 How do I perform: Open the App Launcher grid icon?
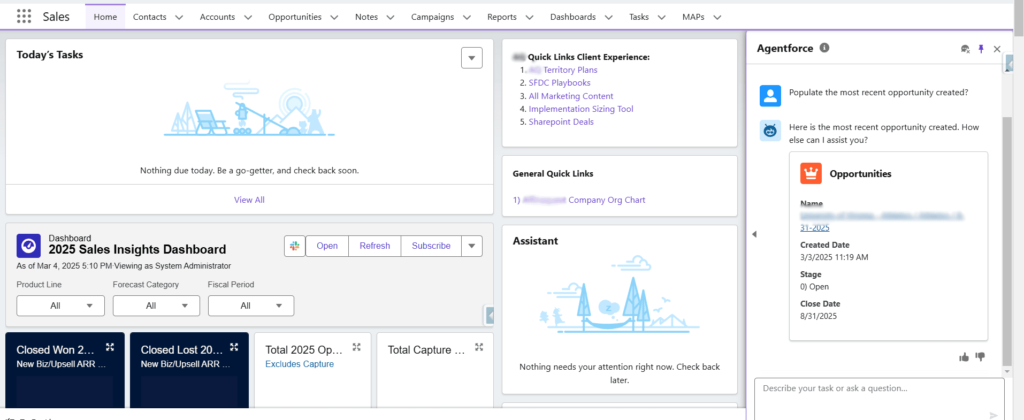coord(24,17)
